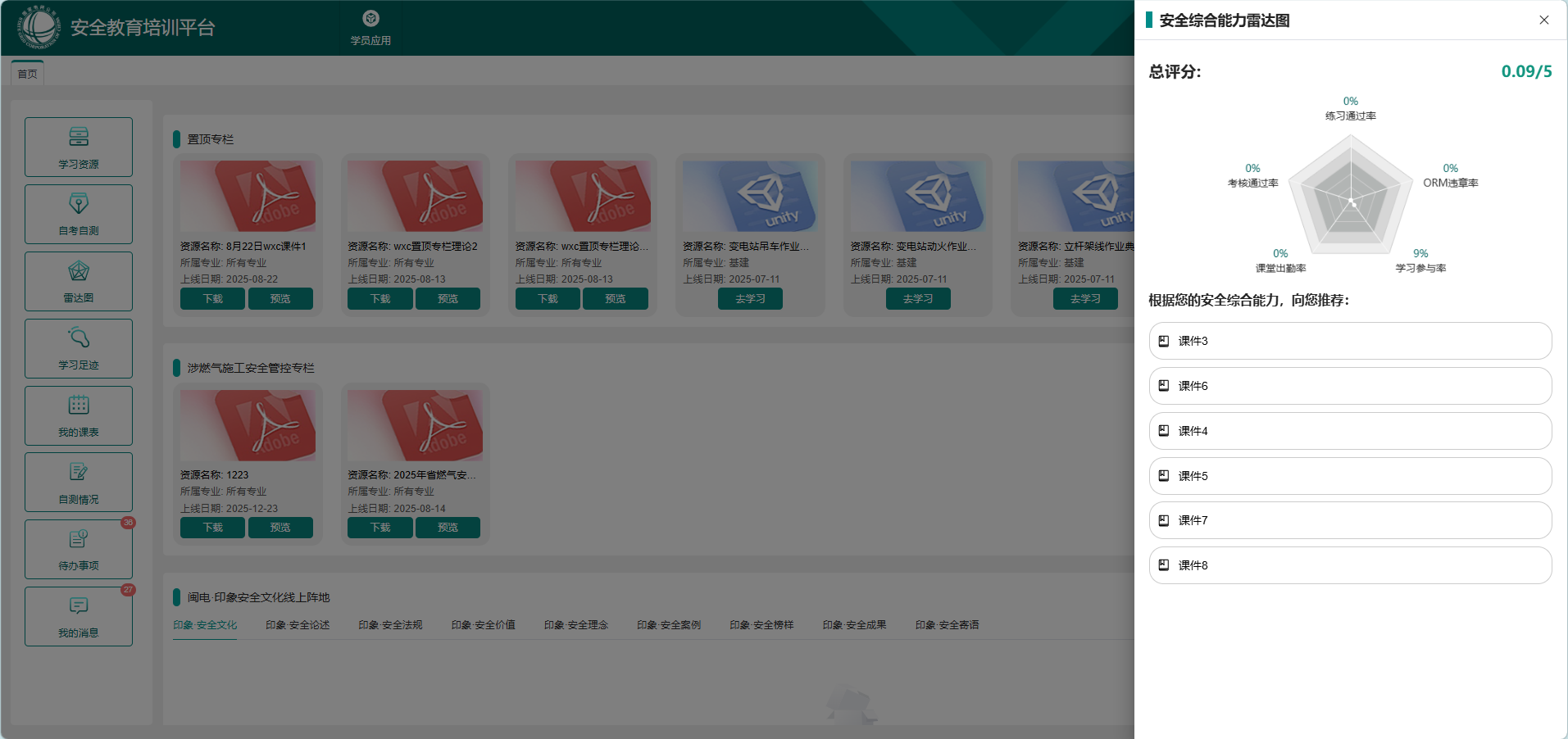The height and width of the screenshot is (739, 1568).
Task: Click 下载 for 8月22日wxc课件1
Action: point(212,299)
